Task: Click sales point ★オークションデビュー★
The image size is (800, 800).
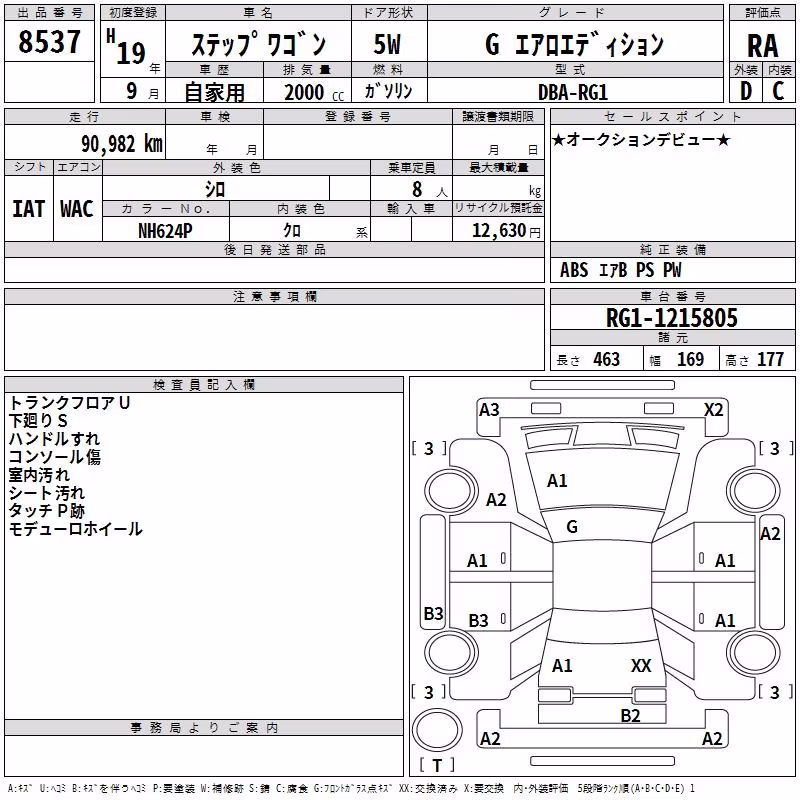Action: (641, 140)
